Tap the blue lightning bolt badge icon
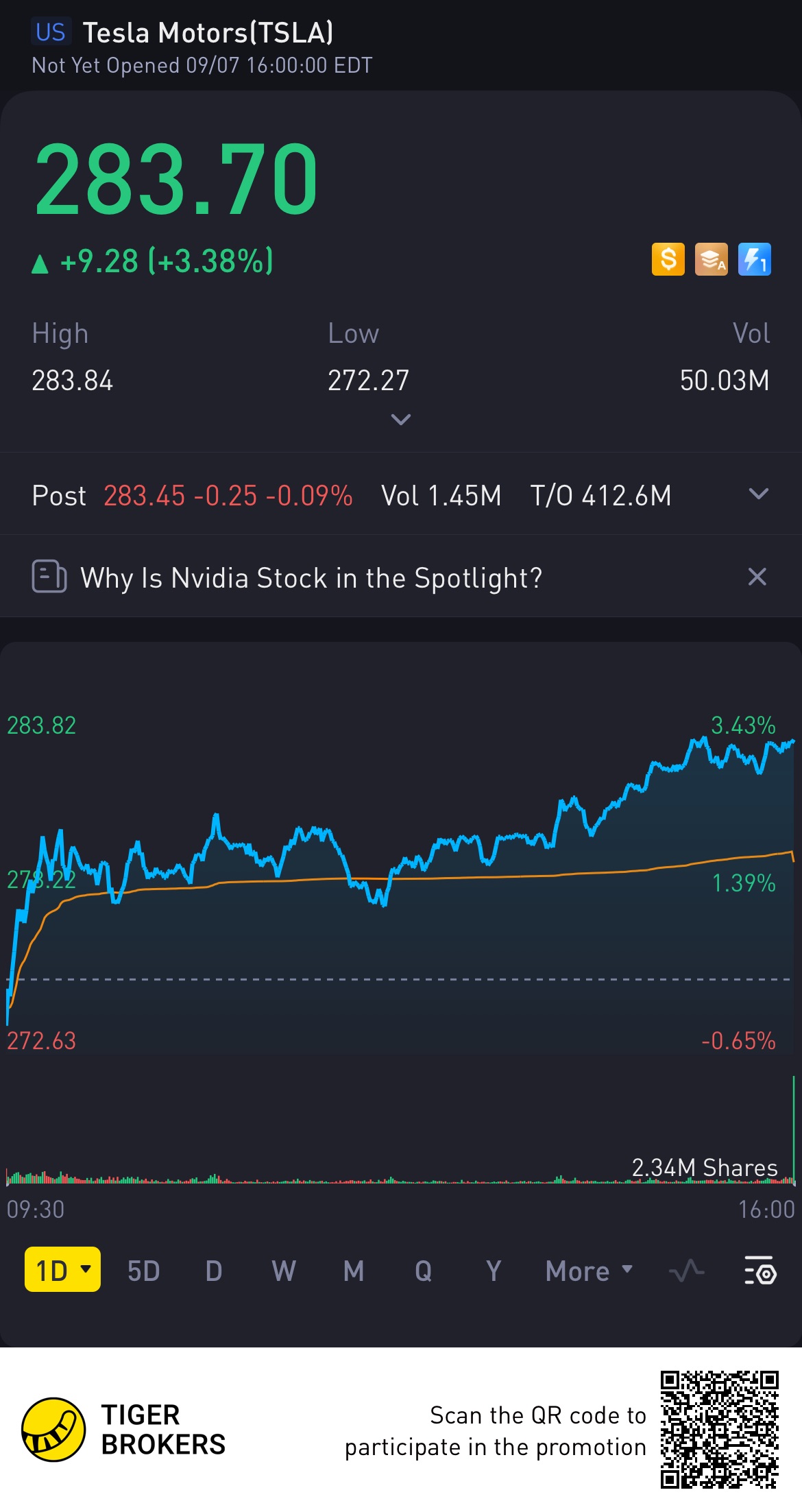Screen dimensions: 802x1512 [754, 260]
